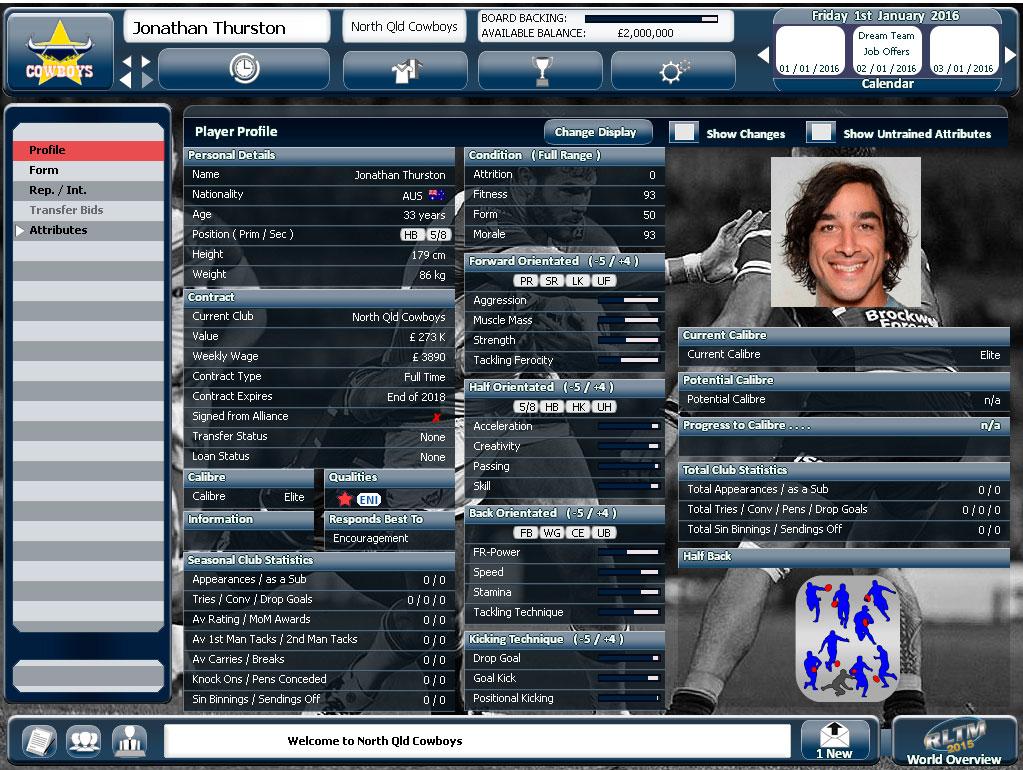This screenshot has width=1023, height=770.
Task: Click the Aggression attribute bar
Action: tap(628, 300)
